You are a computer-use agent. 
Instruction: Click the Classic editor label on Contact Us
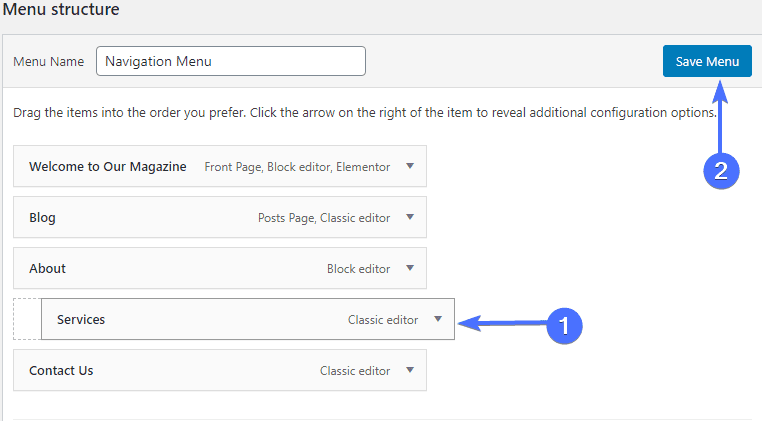coord(355,371)
